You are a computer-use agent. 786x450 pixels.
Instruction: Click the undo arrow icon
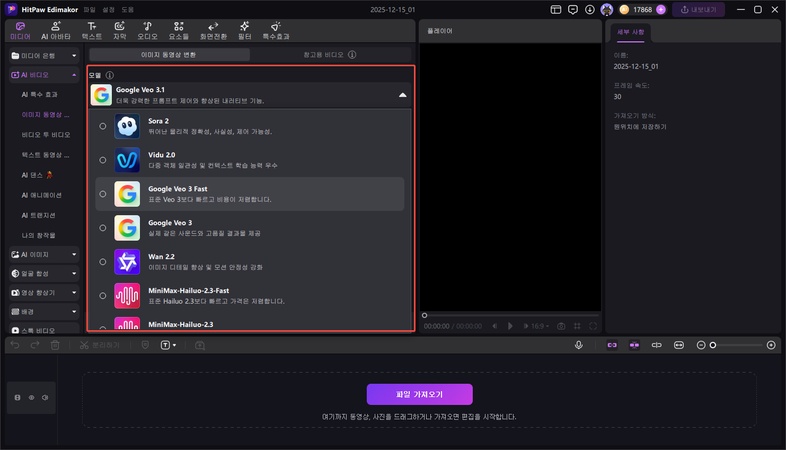[15, 345]
